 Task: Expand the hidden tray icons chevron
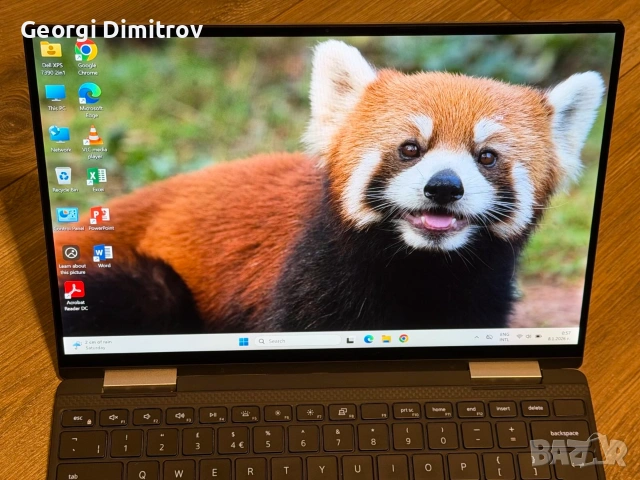pyautogui.click(x=476, y=337)
